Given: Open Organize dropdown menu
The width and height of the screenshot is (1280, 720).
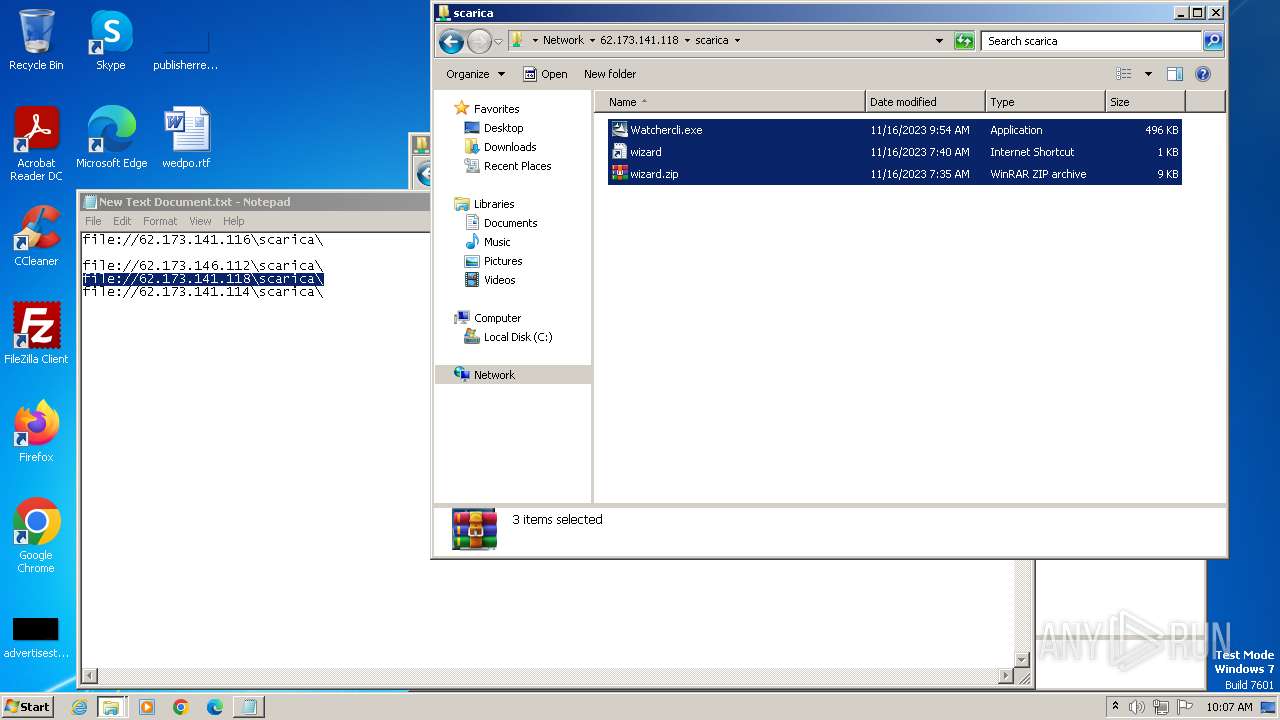Looking at the screenshot, I should coord(476,74).
